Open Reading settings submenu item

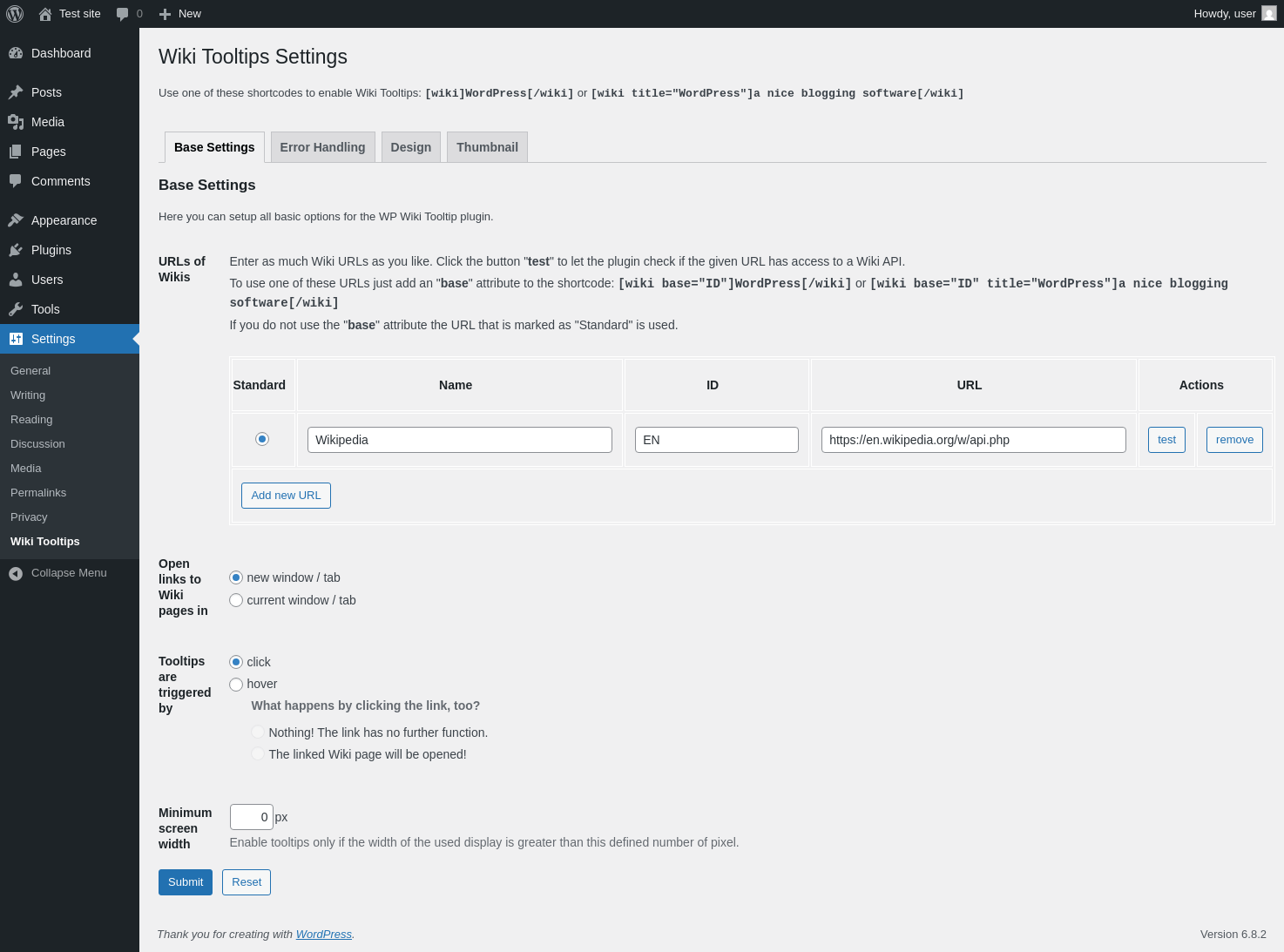point(70,420)
